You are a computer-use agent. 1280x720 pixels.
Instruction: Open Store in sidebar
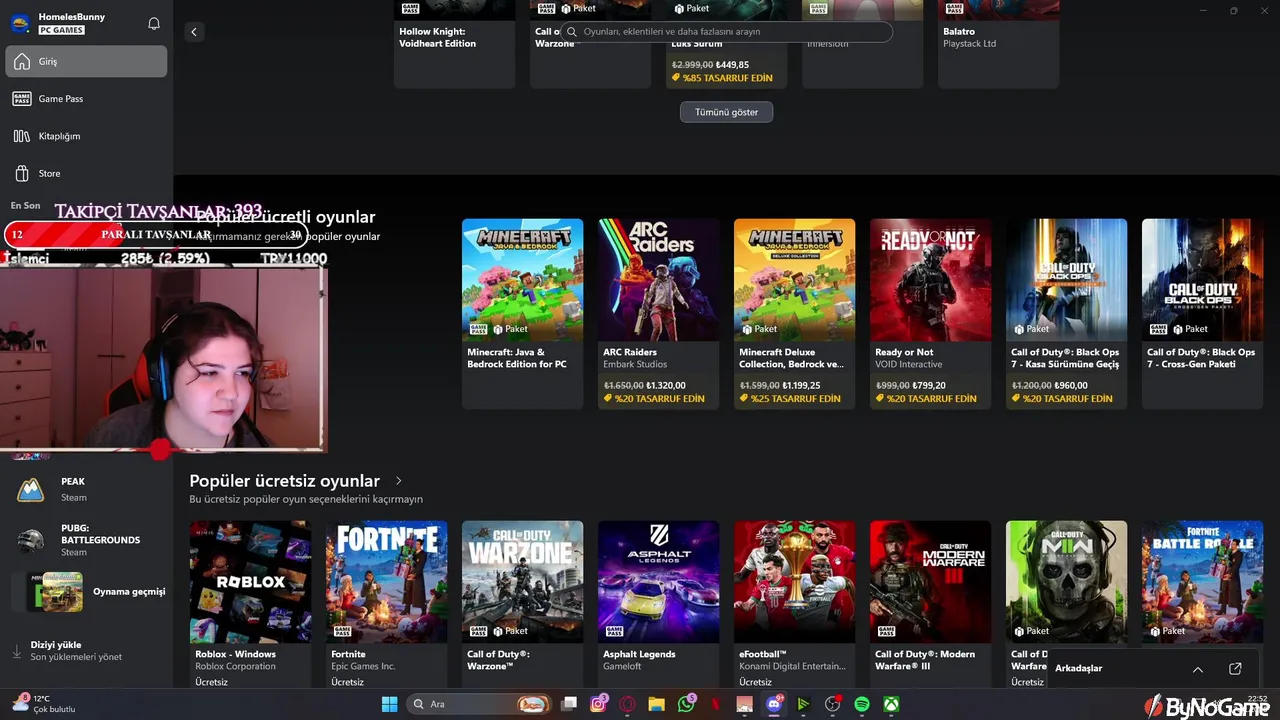(87, 173)
